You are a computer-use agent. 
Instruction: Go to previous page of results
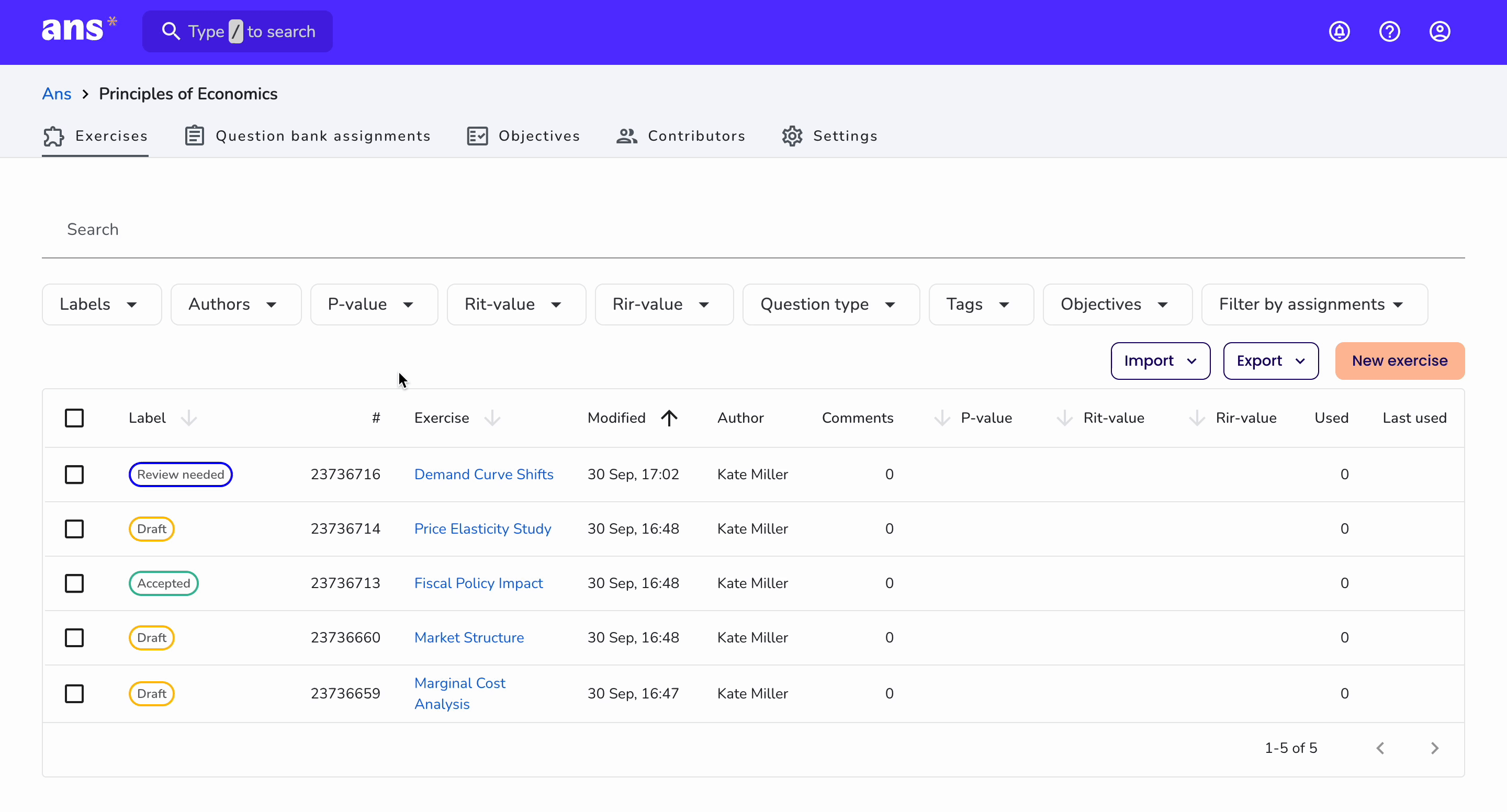pos(1381,748)
